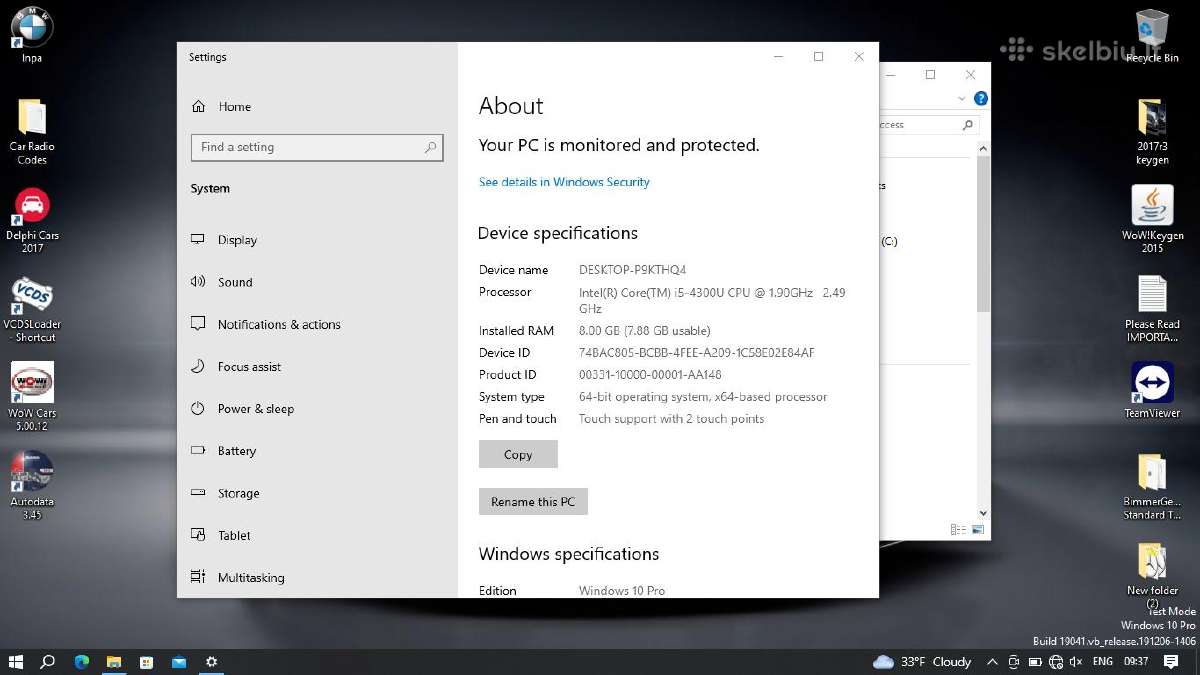Open the battery status tray icon
Viewport: 1200px width, 675px height.
coord(1035,662)
